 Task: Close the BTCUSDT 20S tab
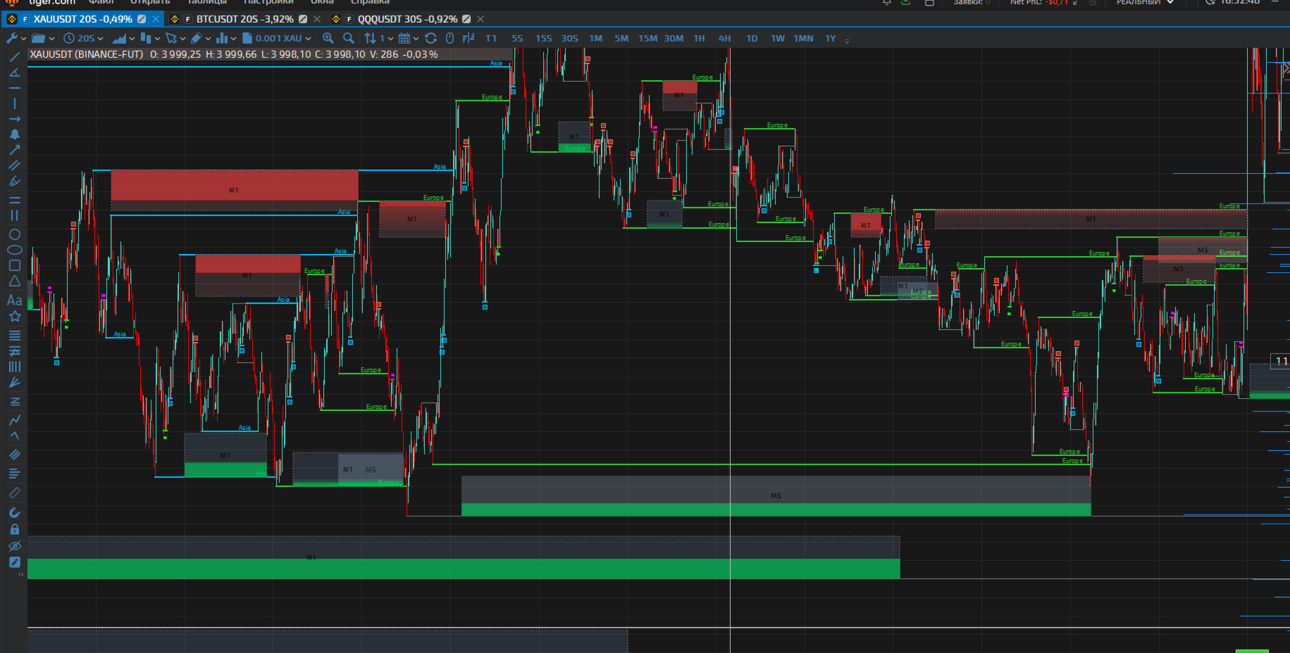(x=317, y=19)
